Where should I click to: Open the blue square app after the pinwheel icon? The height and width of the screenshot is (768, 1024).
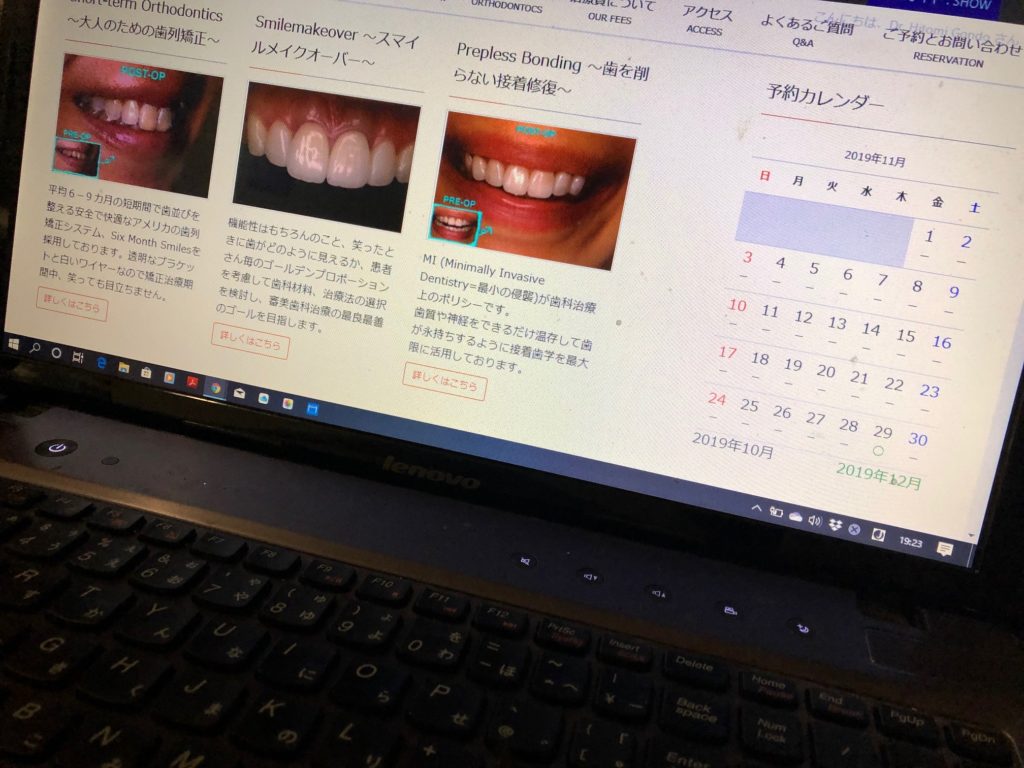312,409
